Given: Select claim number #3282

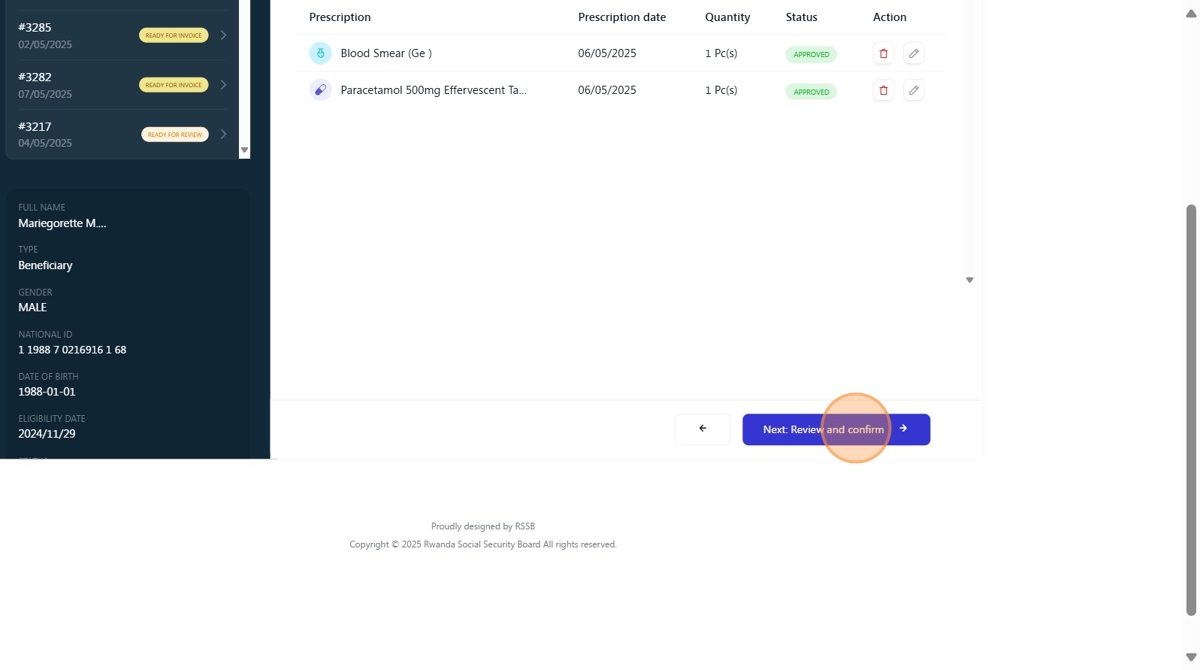Looking at the screenshot, I should pos(35,77).
